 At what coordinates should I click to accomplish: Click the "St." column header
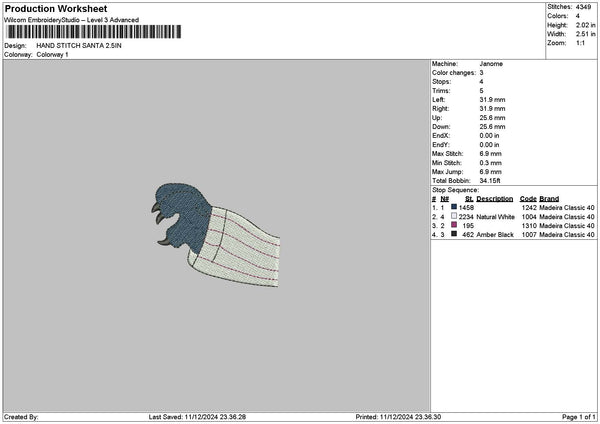coord(470,199)
